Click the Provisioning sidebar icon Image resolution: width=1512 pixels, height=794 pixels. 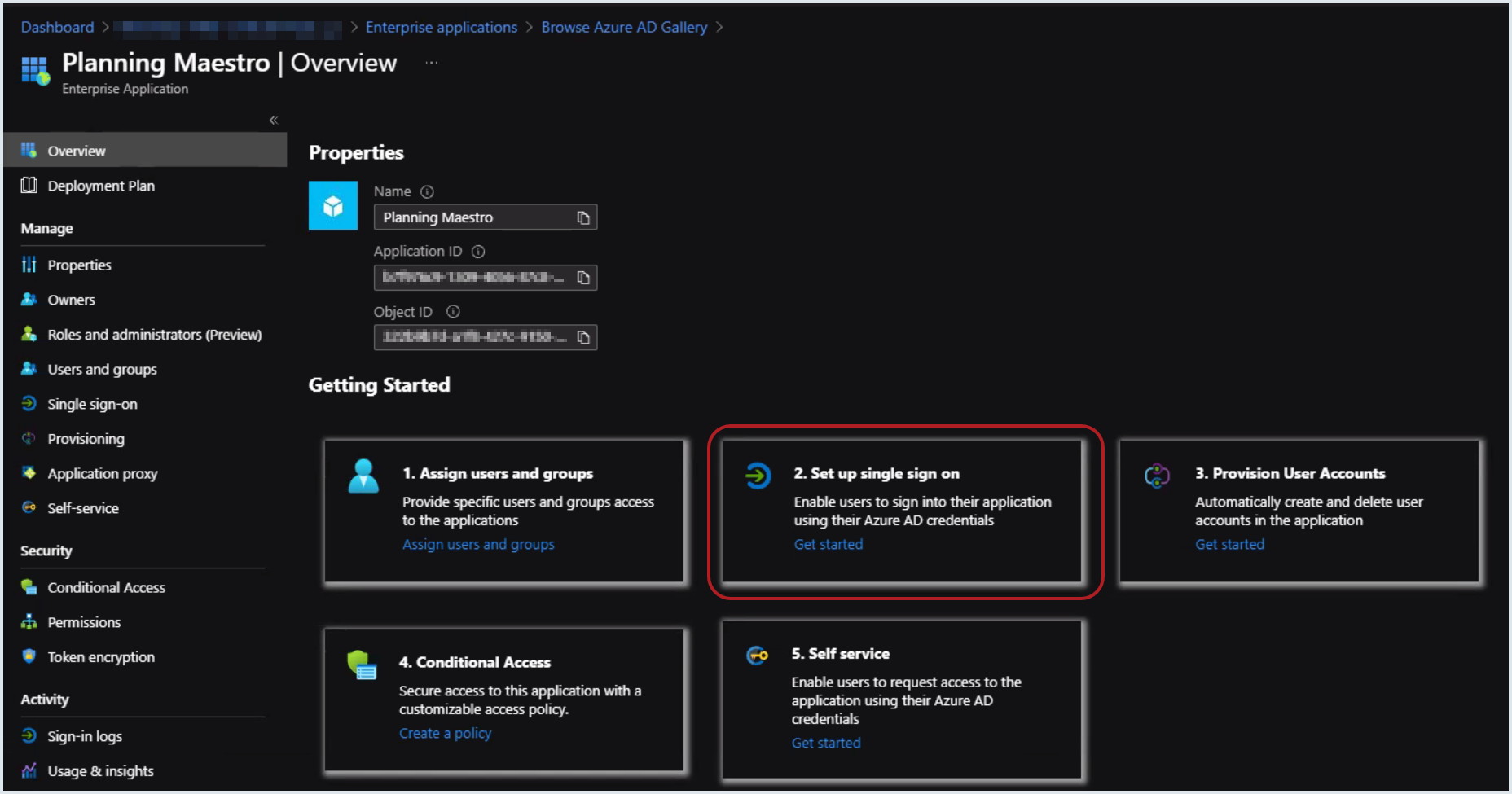point(29,438)
